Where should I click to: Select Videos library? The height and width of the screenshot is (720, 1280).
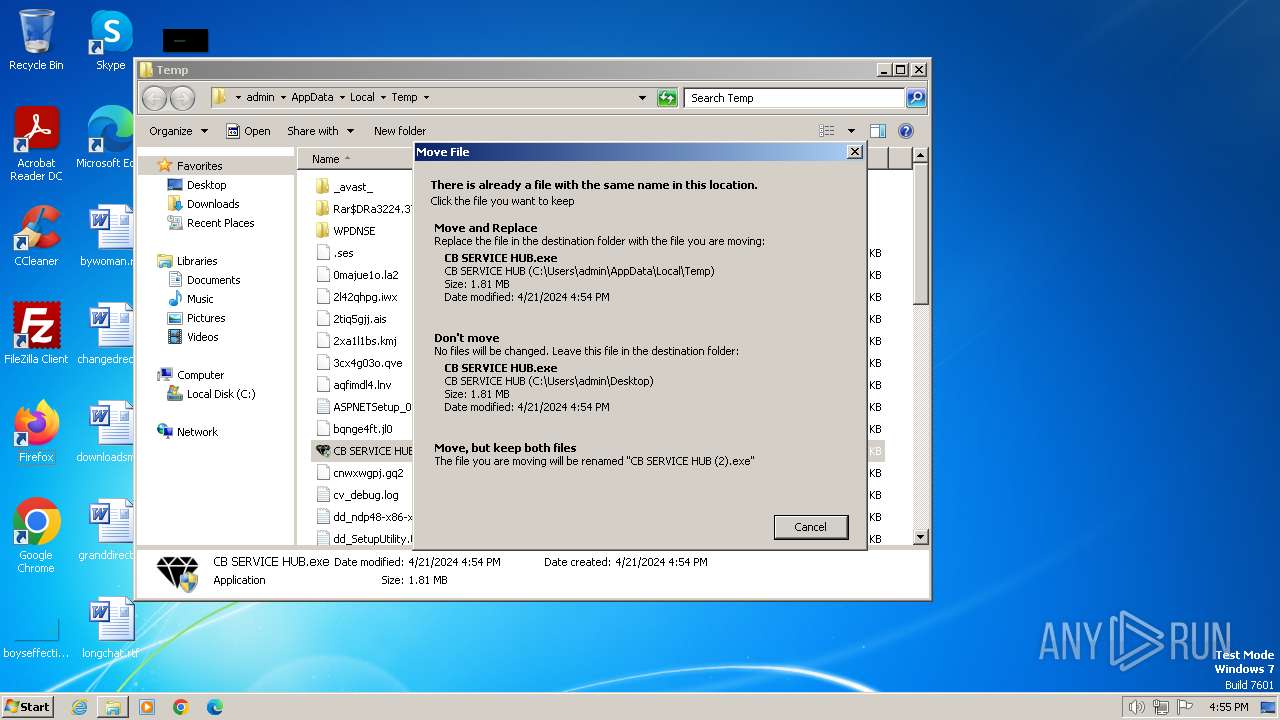202,337
